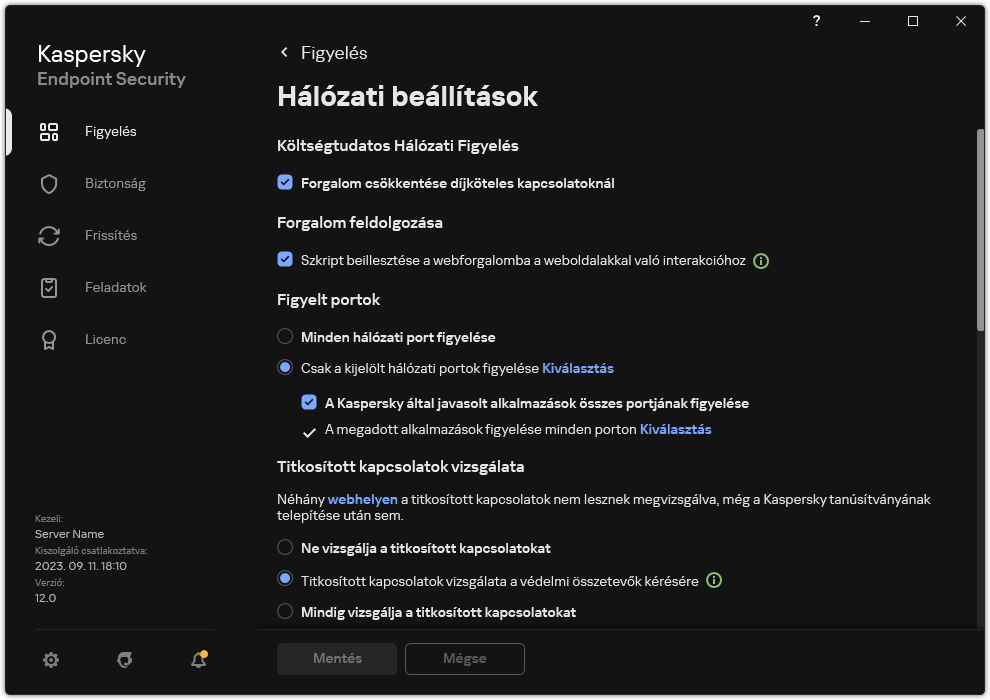Toggle monitoring of Kaspersky-recommended application ports
Screen dimensions: 990x700
pyautogui.click(x=310, y=403)
